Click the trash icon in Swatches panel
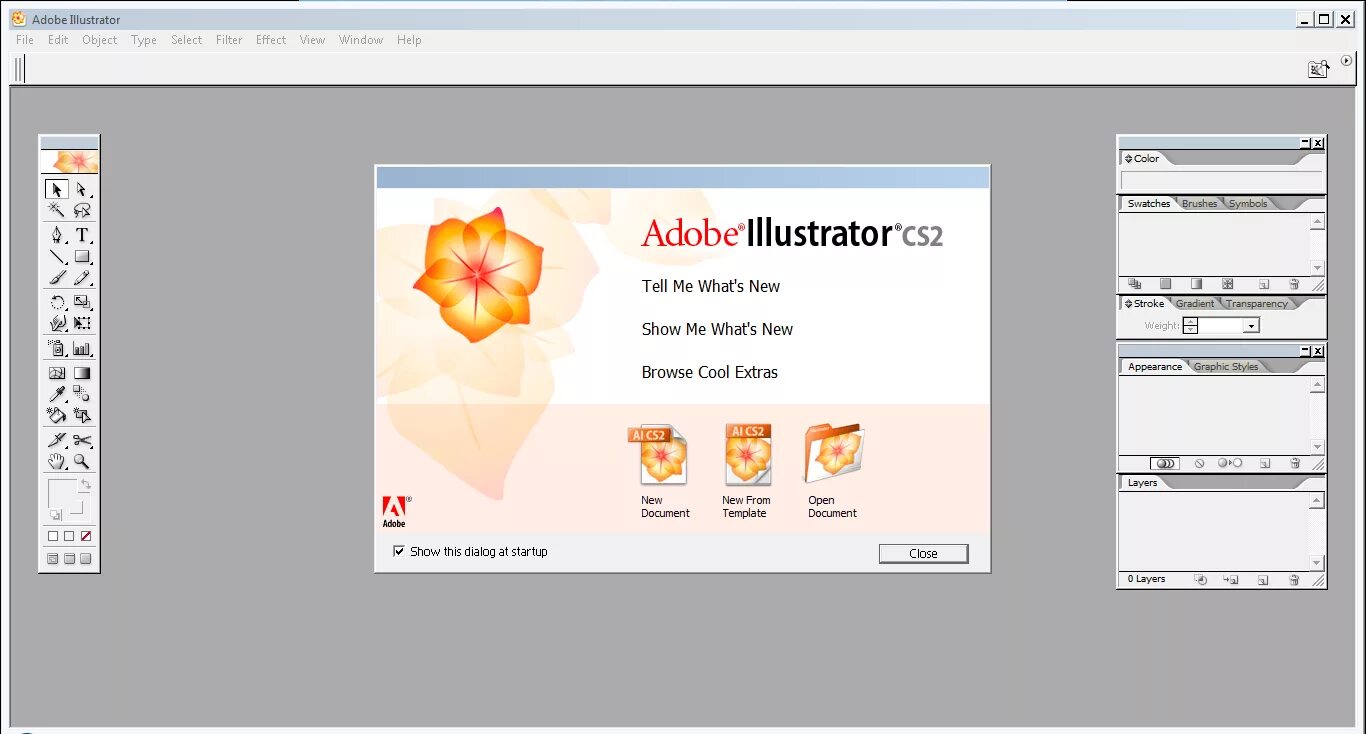1366x734 pixels. click(x=1294, y=284)
